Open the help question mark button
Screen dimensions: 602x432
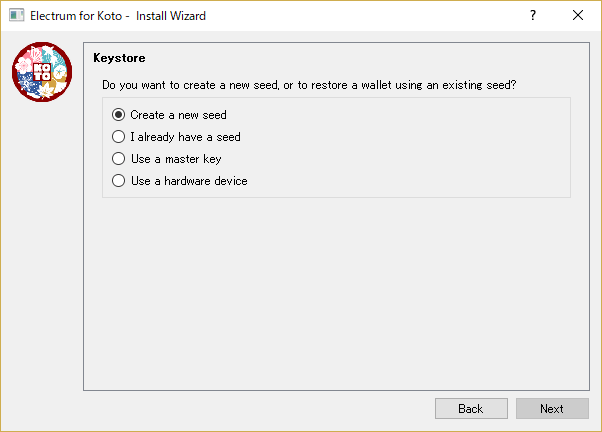(x=533, y=15)
